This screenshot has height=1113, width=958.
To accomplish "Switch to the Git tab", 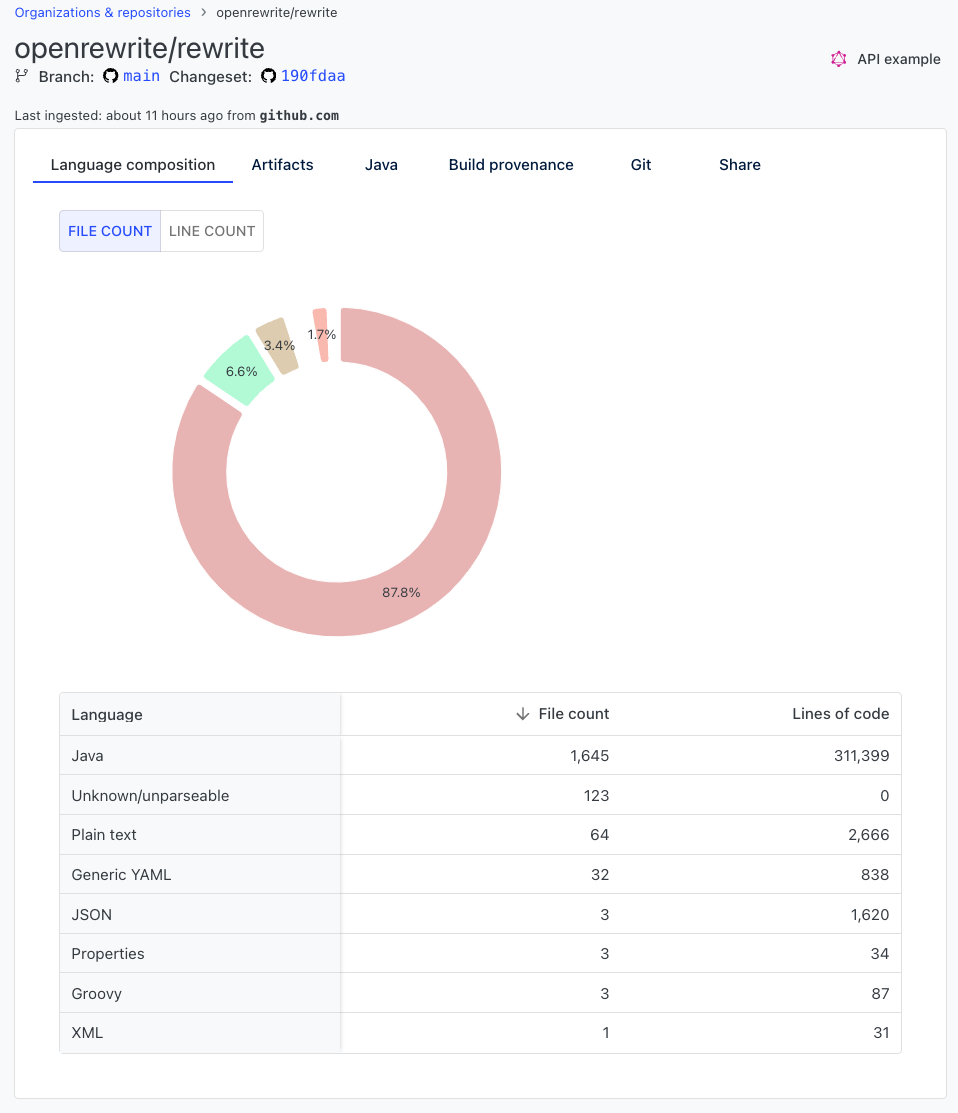I will pyautogui.click(x=641, y=165).
